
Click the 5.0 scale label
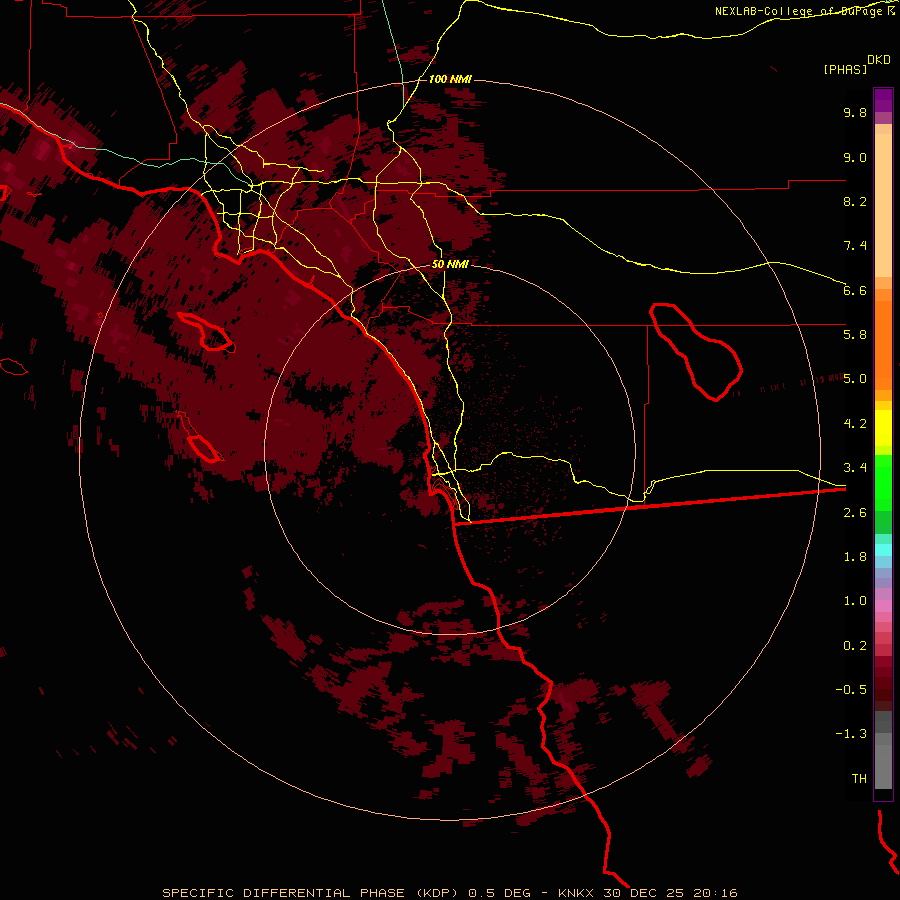click(x=855, y=379)
